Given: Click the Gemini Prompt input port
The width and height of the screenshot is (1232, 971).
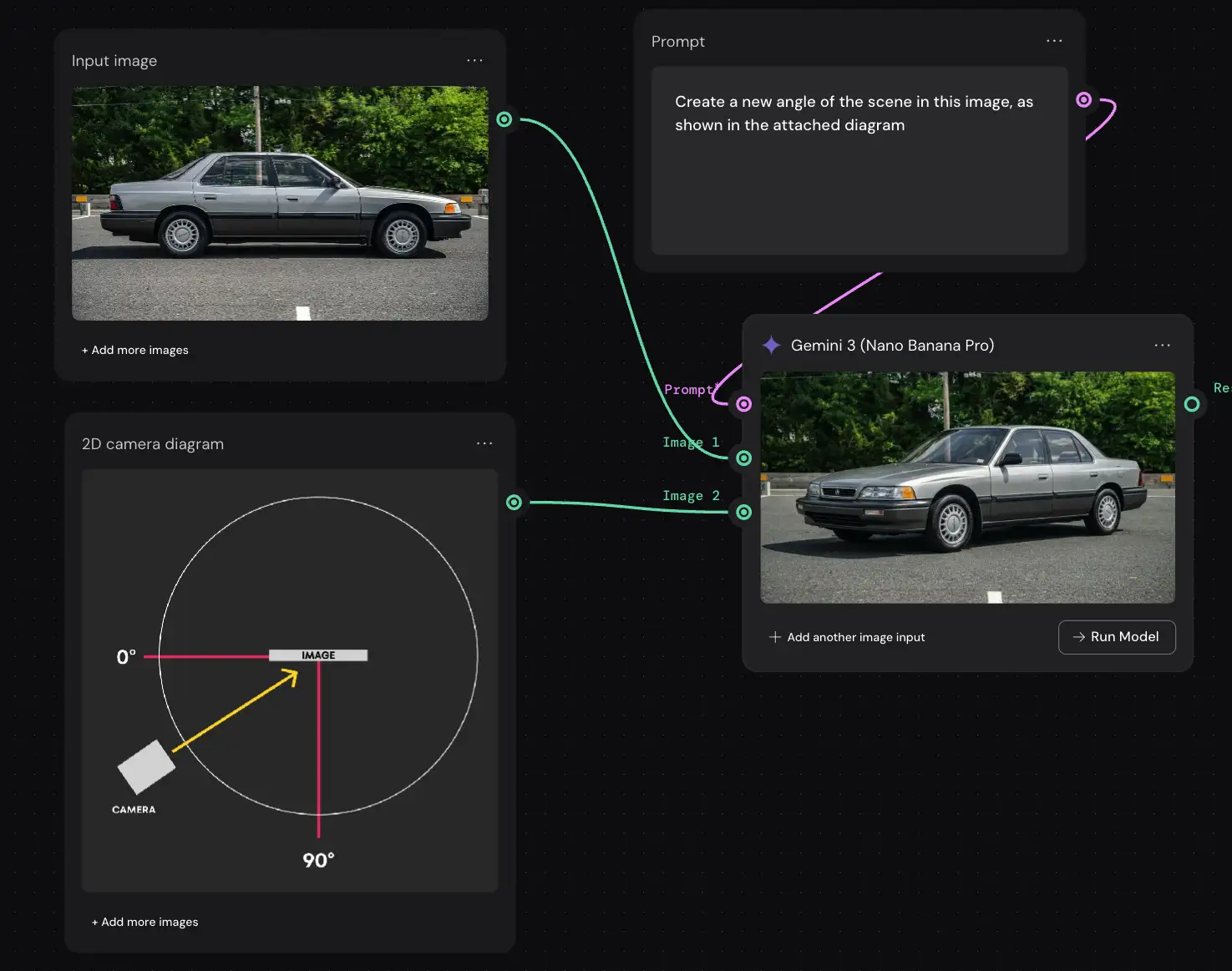Looking at the screenshot, I should tap(743, 404).
